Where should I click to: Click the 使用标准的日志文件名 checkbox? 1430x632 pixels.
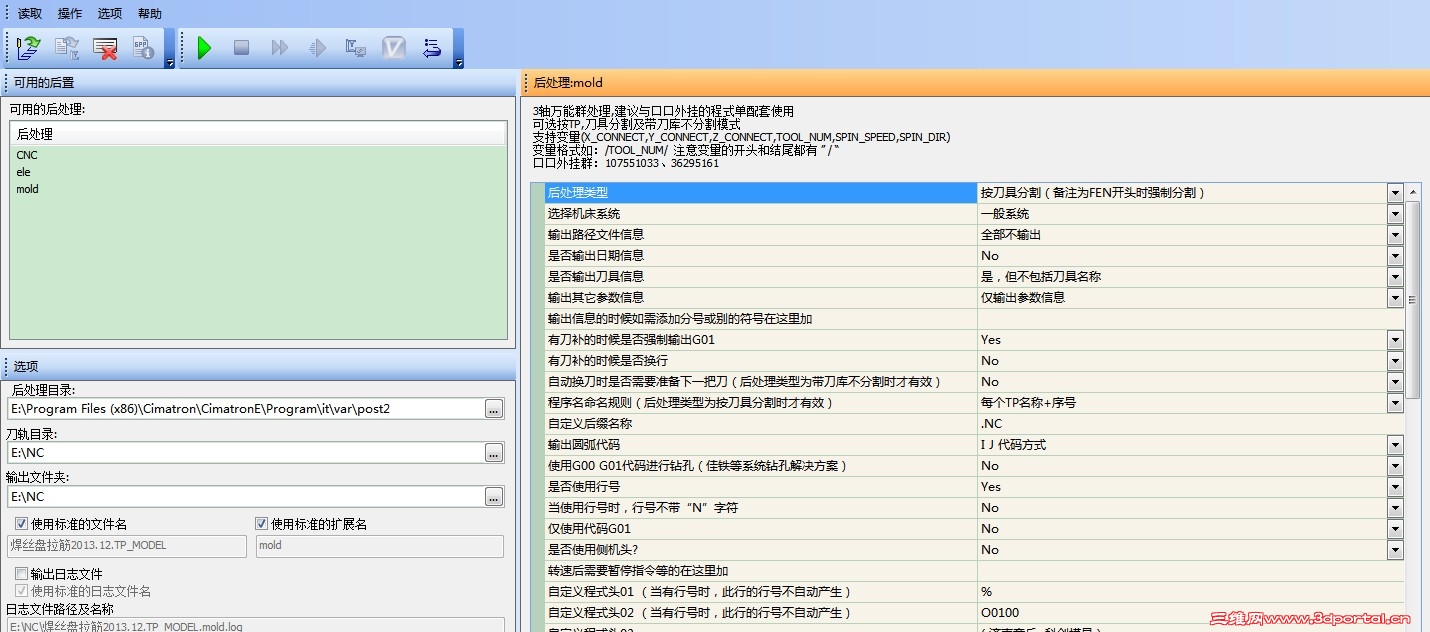click(21, 591)
